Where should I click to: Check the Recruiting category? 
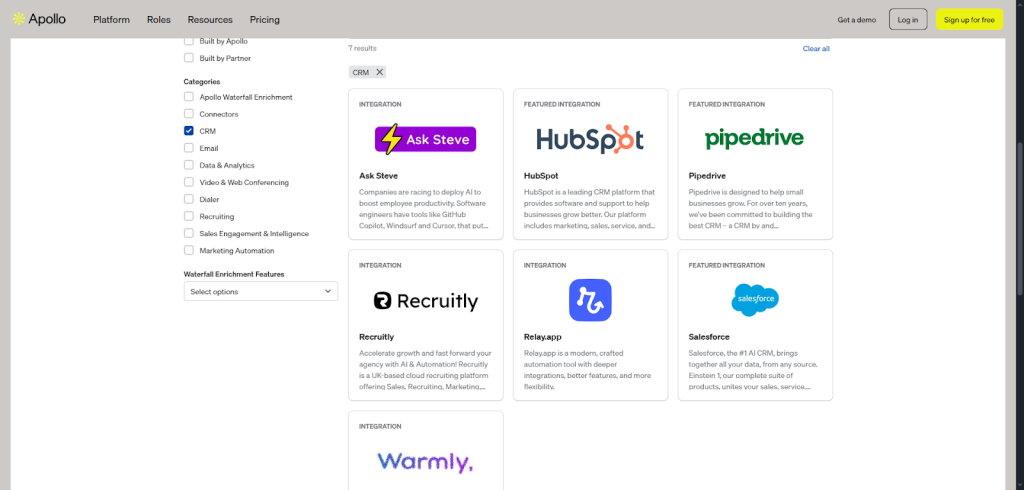point(189,216)
